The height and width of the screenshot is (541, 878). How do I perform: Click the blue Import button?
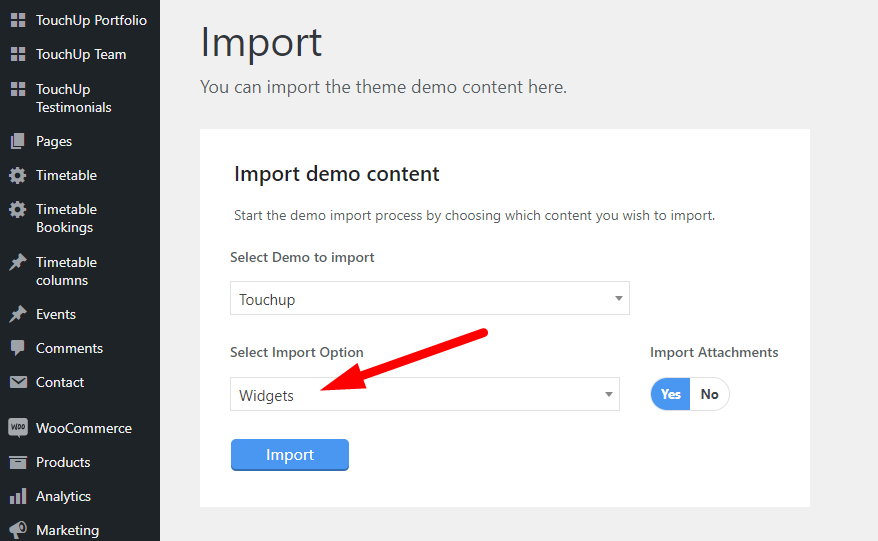290,455
